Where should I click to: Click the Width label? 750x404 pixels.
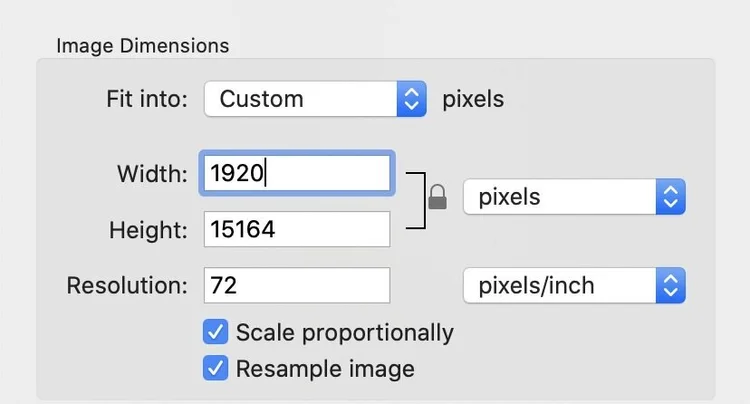click(152, 174)
